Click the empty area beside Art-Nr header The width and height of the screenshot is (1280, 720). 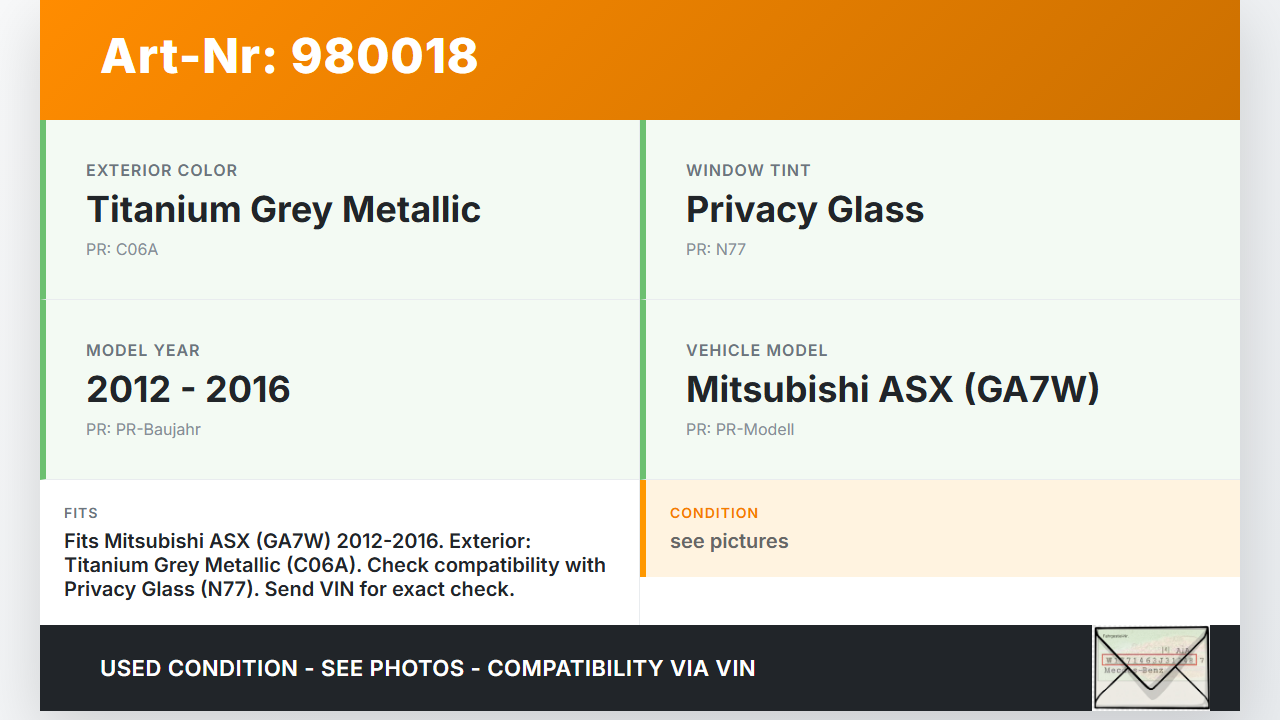coord(850,58)
